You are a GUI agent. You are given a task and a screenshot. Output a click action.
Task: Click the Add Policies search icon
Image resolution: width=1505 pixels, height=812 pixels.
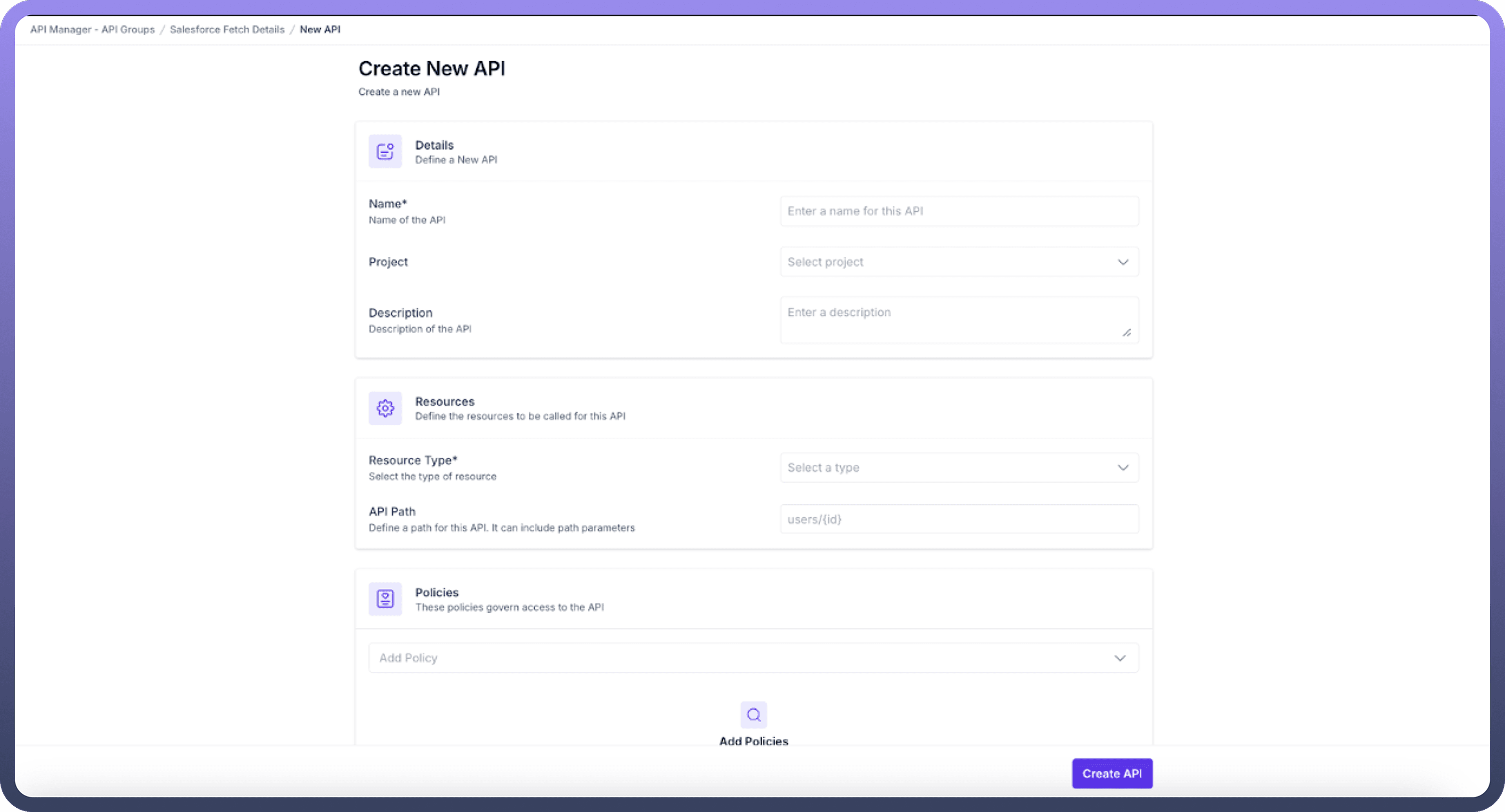point(753,715)
